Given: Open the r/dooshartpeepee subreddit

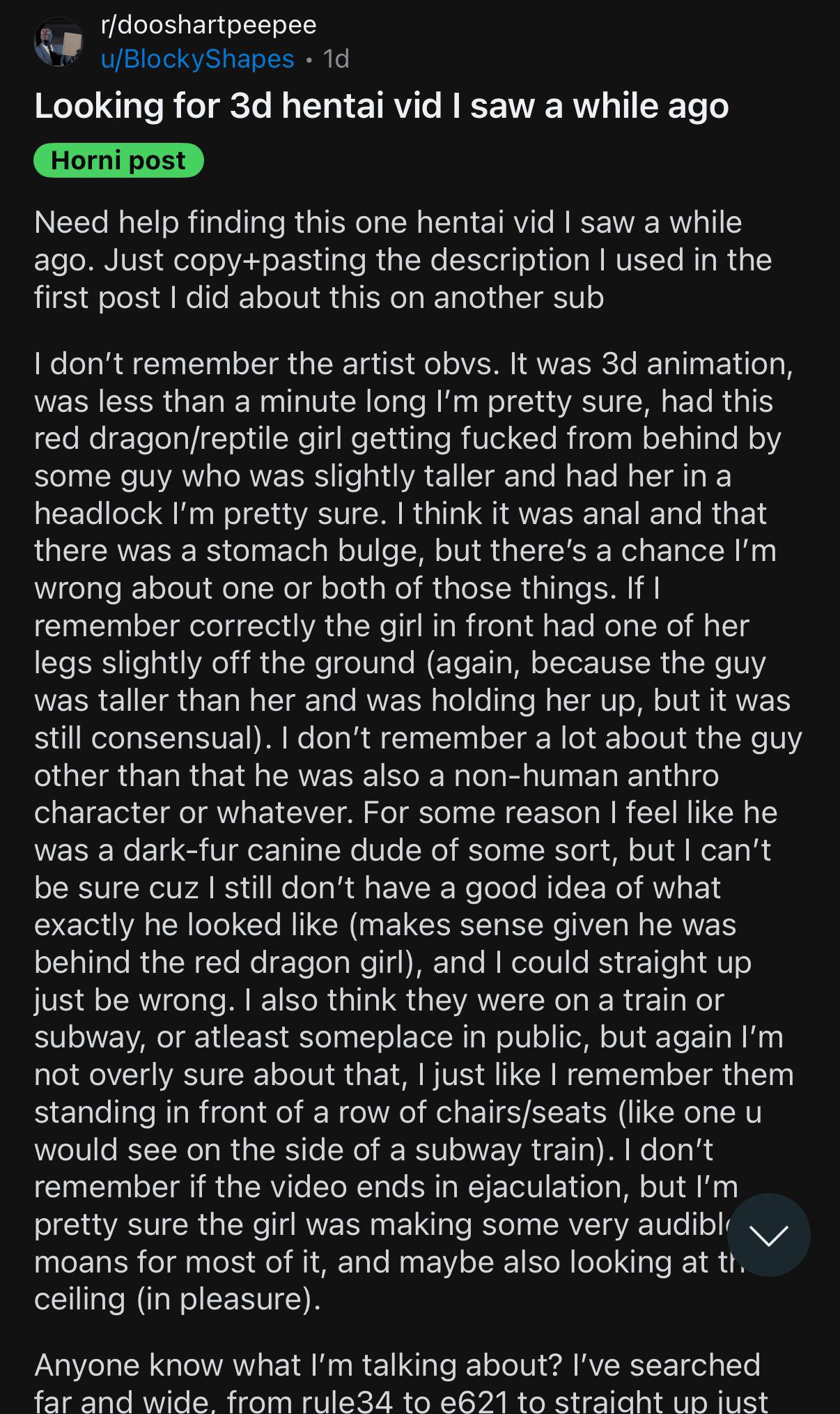Looking at the screenshot, I should pos(208,25).
